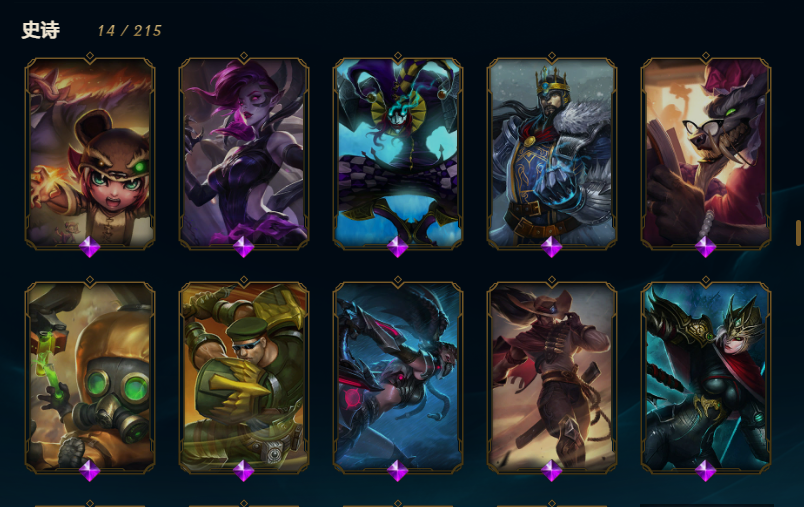Screen dimensions: 804x507
Task: Click purple gem below green beret soldier
Action: click(x=244, y=471)
